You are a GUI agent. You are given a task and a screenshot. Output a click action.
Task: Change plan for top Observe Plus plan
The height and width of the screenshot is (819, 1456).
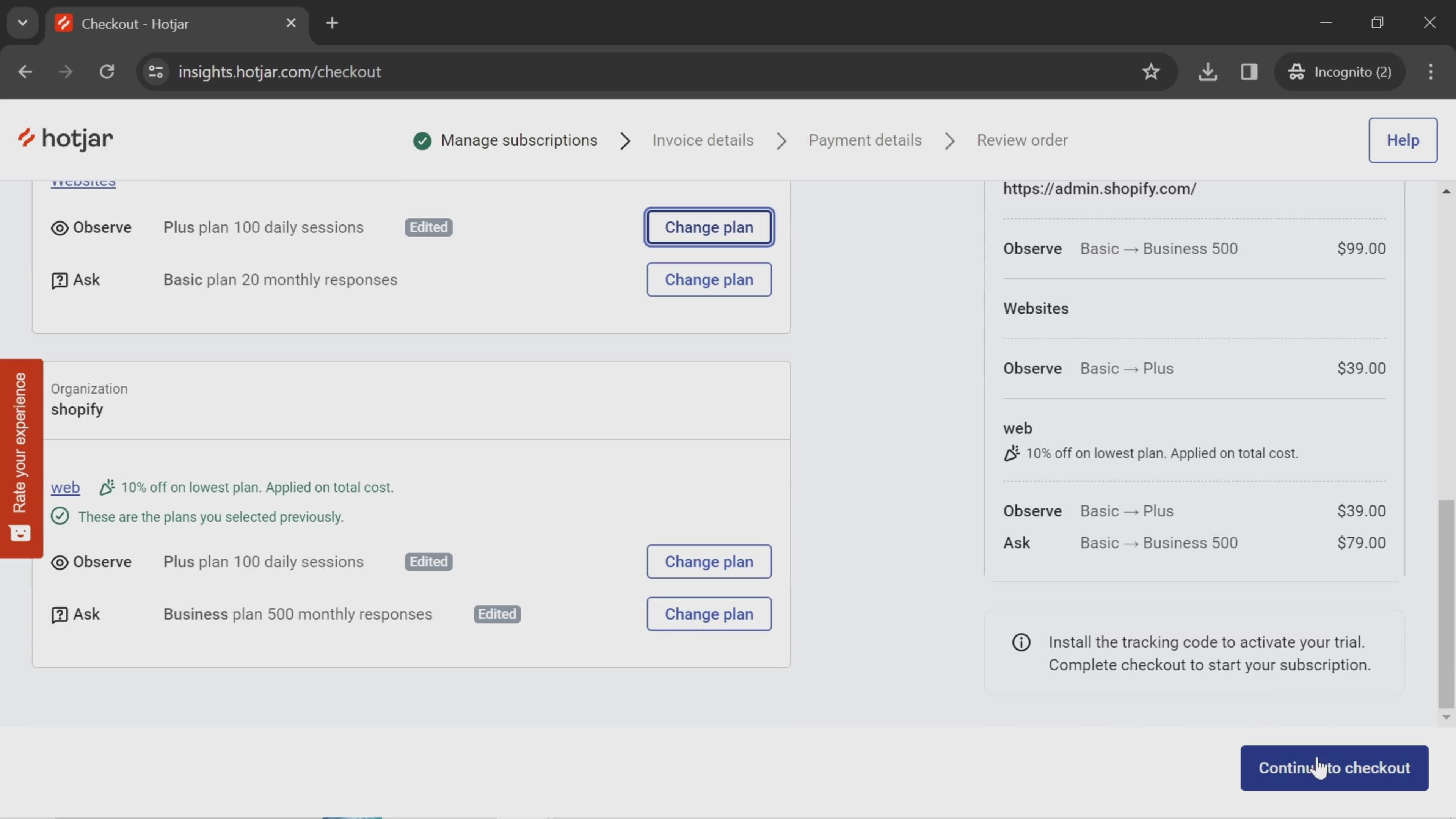709,227
